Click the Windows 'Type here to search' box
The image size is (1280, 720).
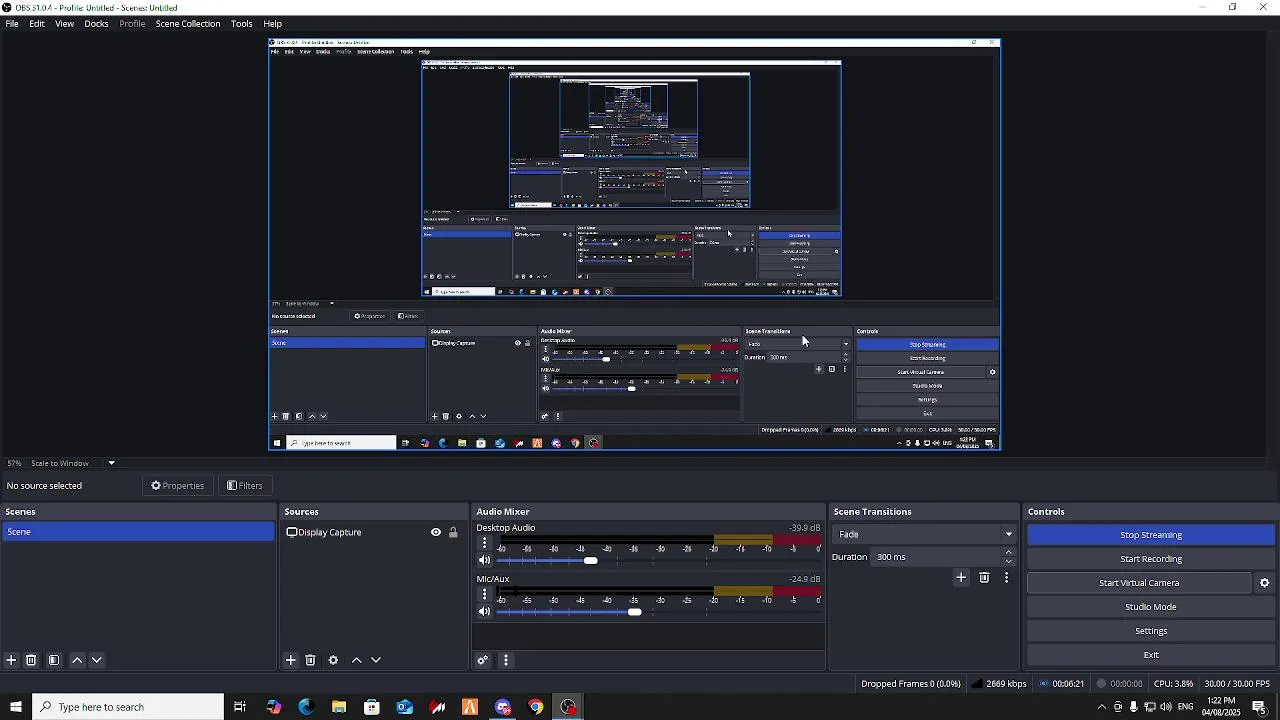point(128,707)
